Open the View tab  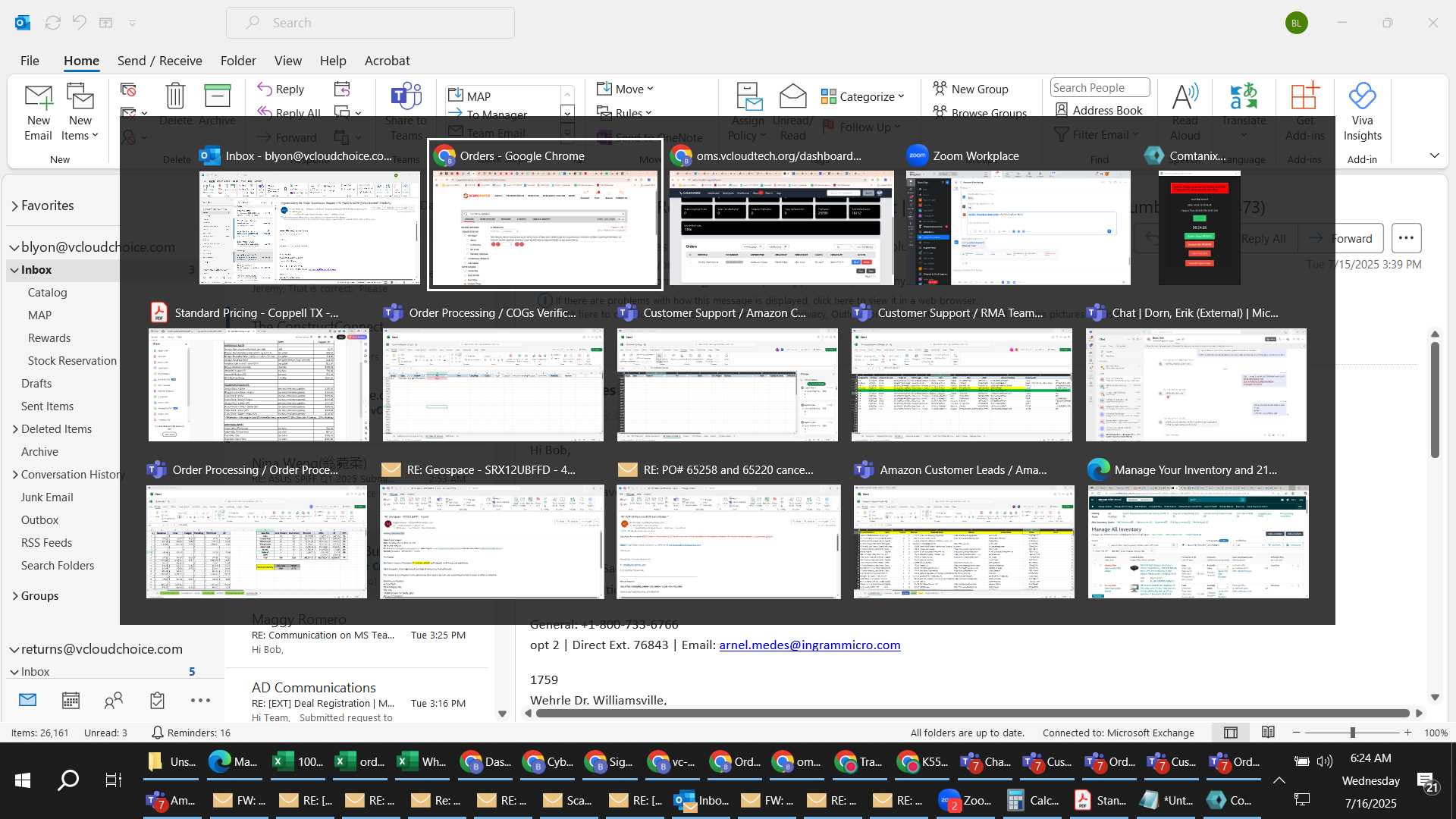(x=287, y=61)
